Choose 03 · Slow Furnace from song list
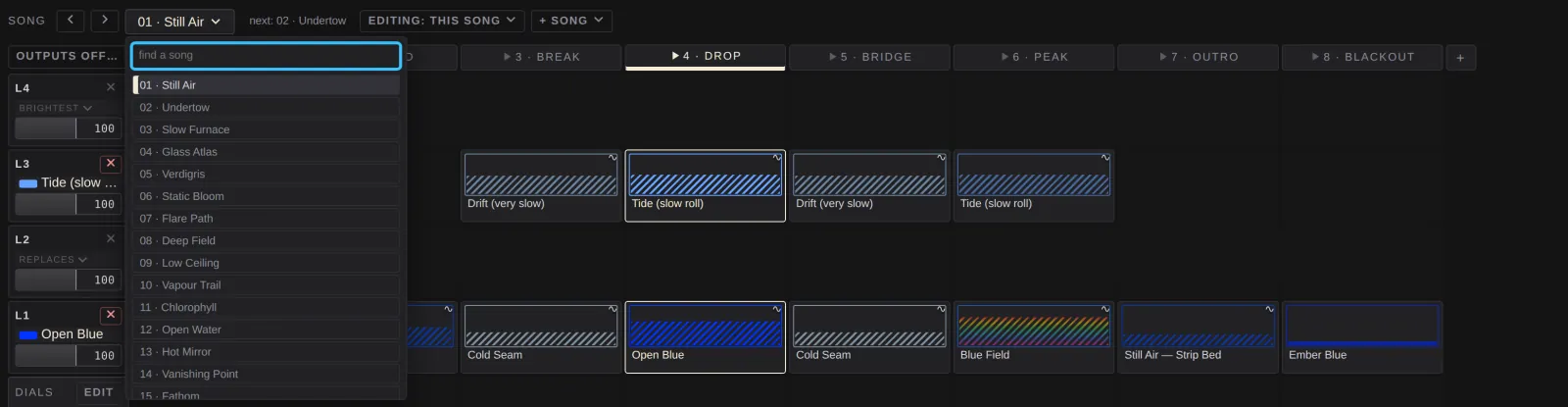Screen dimensions: 1568x407 pos(266,129)
